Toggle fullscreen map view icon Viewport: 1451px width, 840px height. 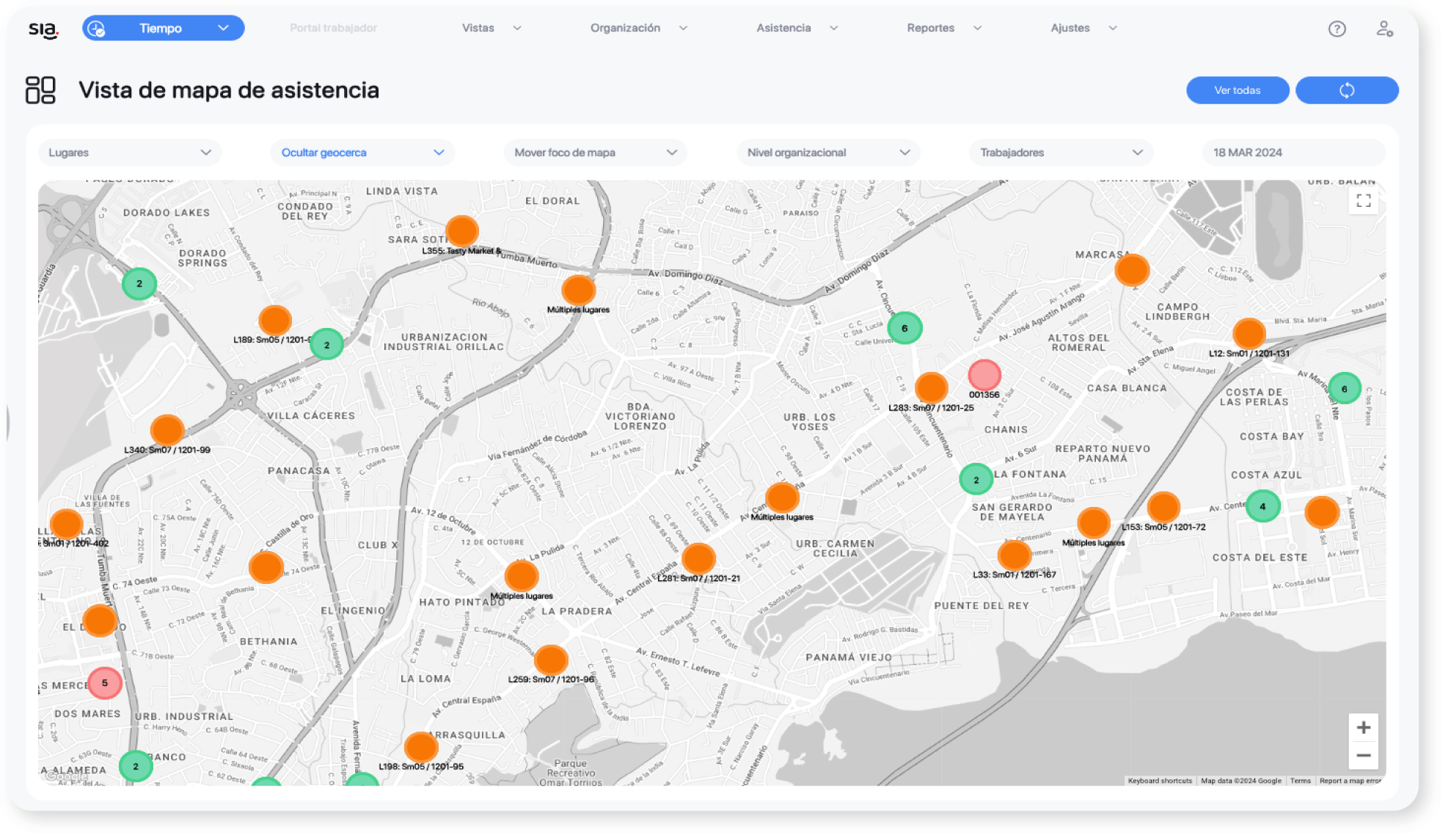1363,200
